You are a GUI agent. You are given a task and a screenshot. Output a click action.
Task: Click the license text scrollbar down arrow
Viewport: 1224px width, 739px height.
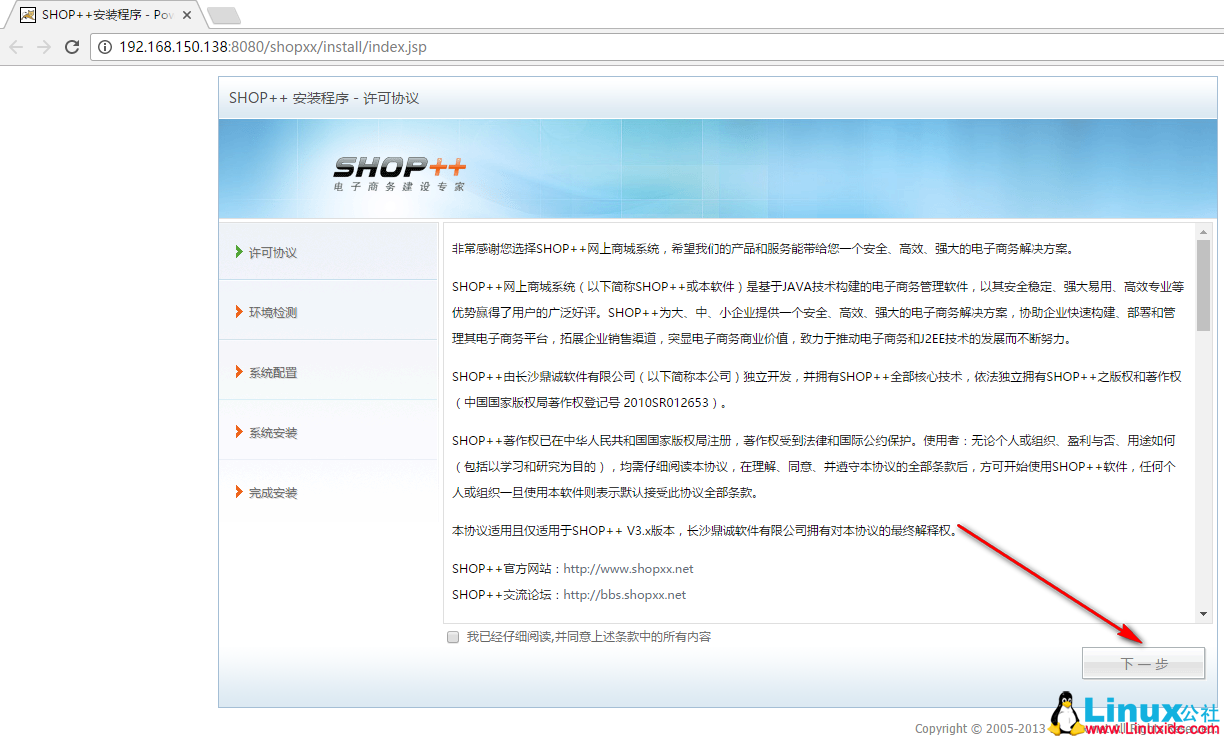pyautogui.click(x=1203, y=613)
